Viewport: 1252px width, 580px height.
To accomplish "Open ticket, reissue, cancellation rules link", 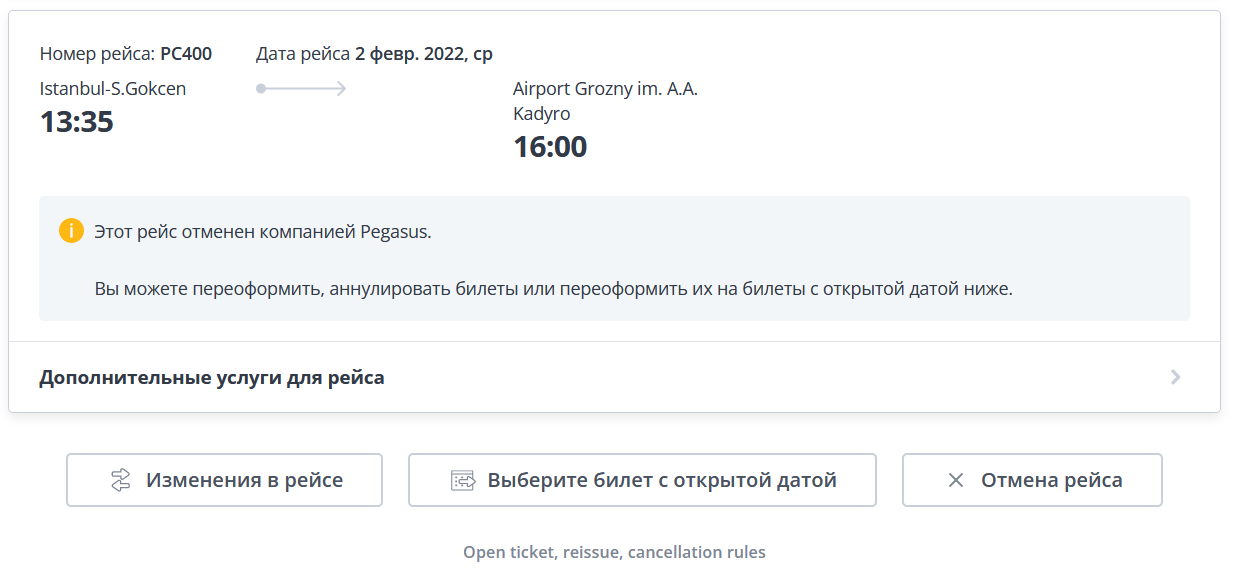I will point(614,552).
